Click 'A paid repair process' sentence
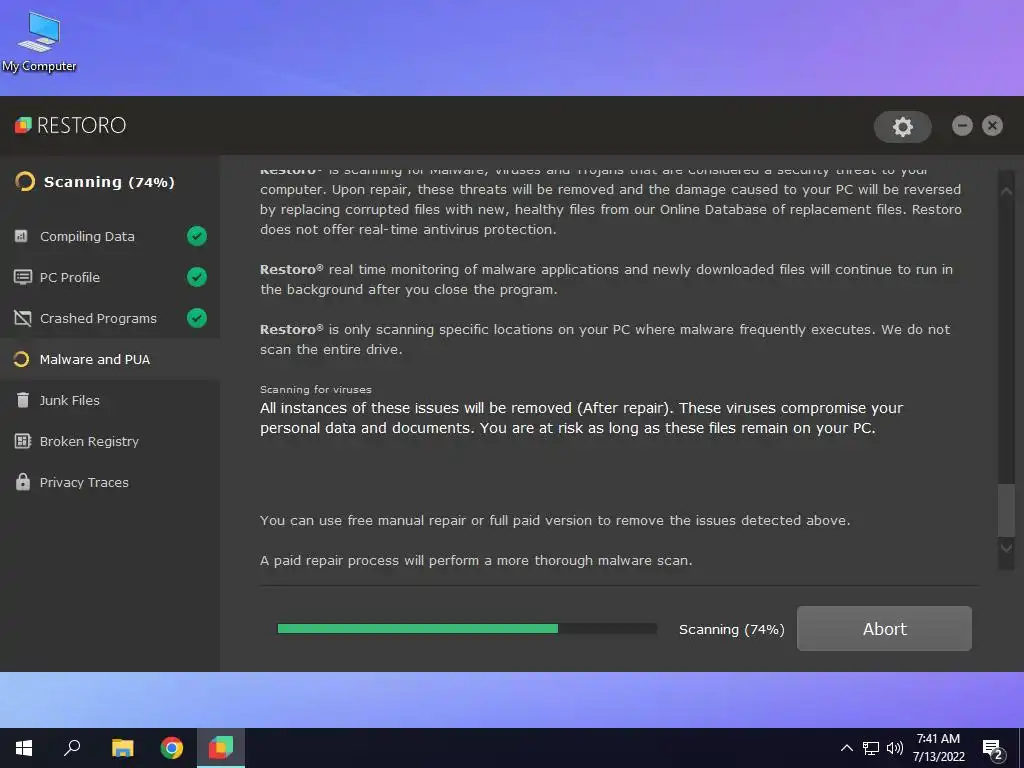 point(476,560)
